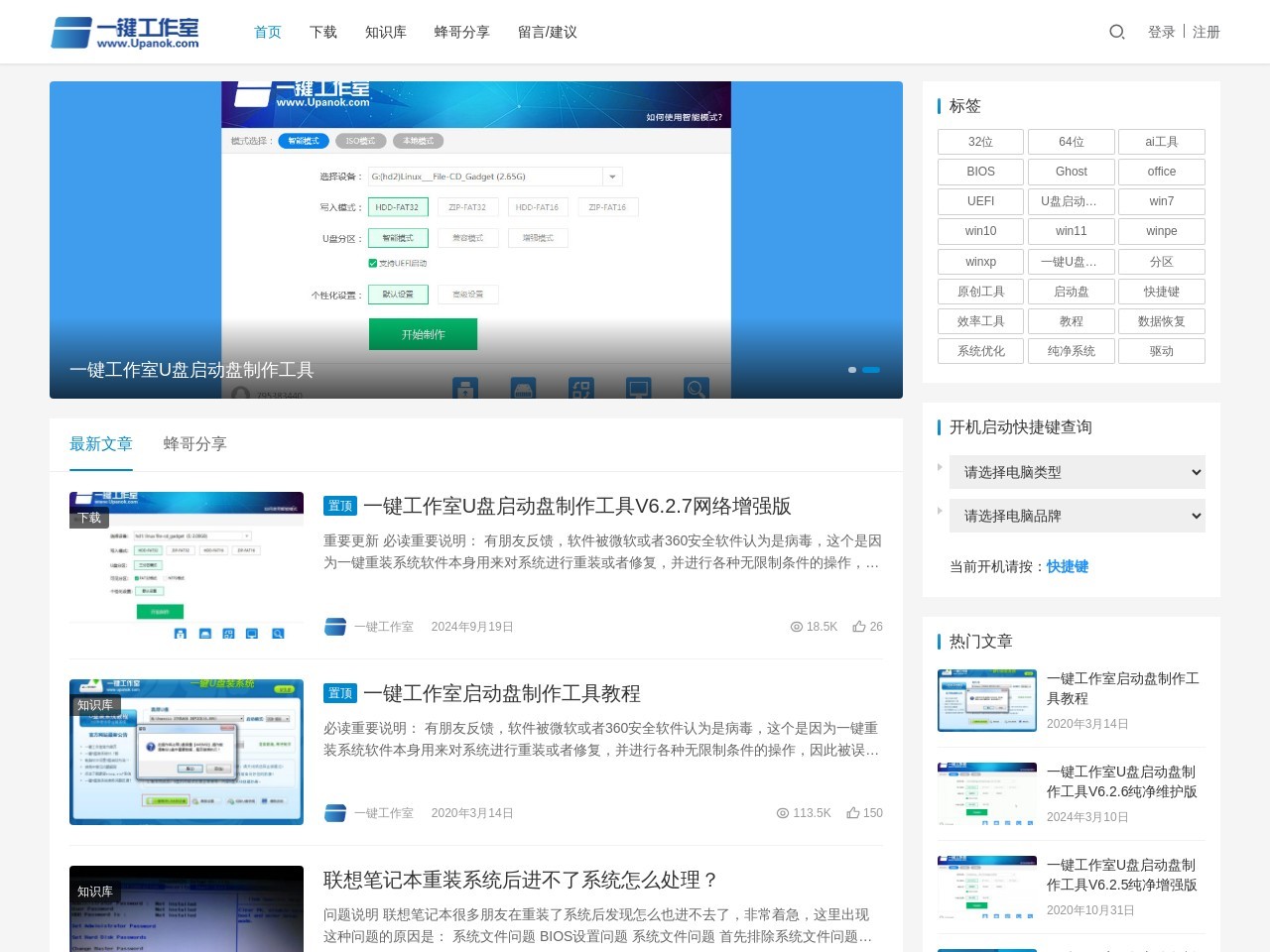Select the second carousel dot indicator
This screenshot has height=952, width=1270.
pyautogui.click(x=870, y=369)
